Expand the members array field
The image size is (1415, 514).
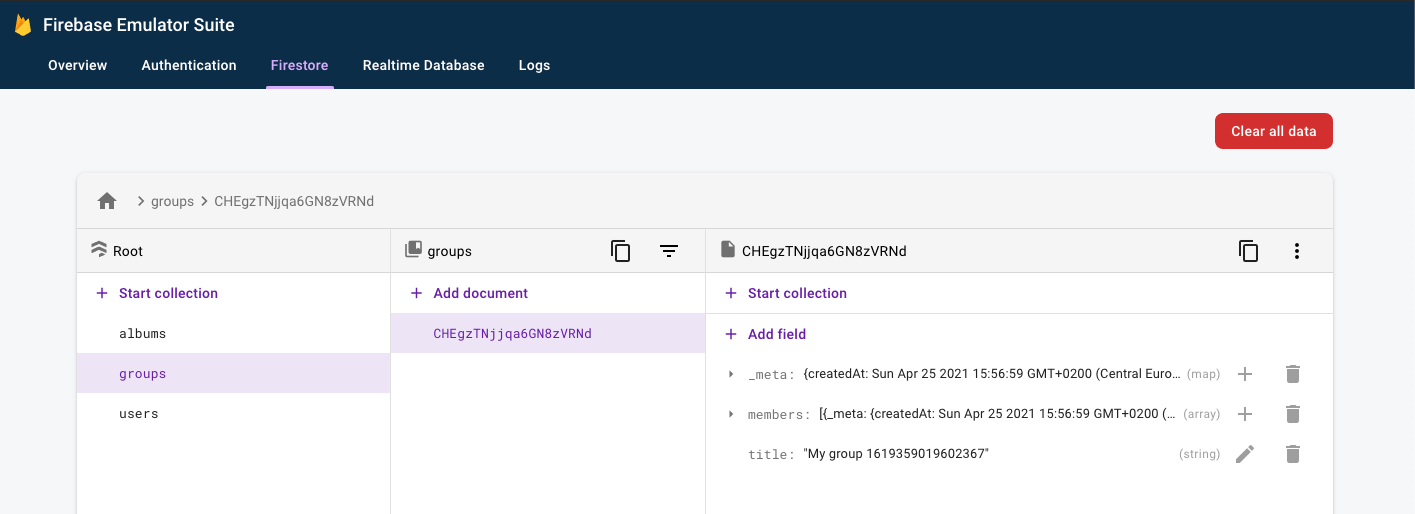(x=731, y=414)
